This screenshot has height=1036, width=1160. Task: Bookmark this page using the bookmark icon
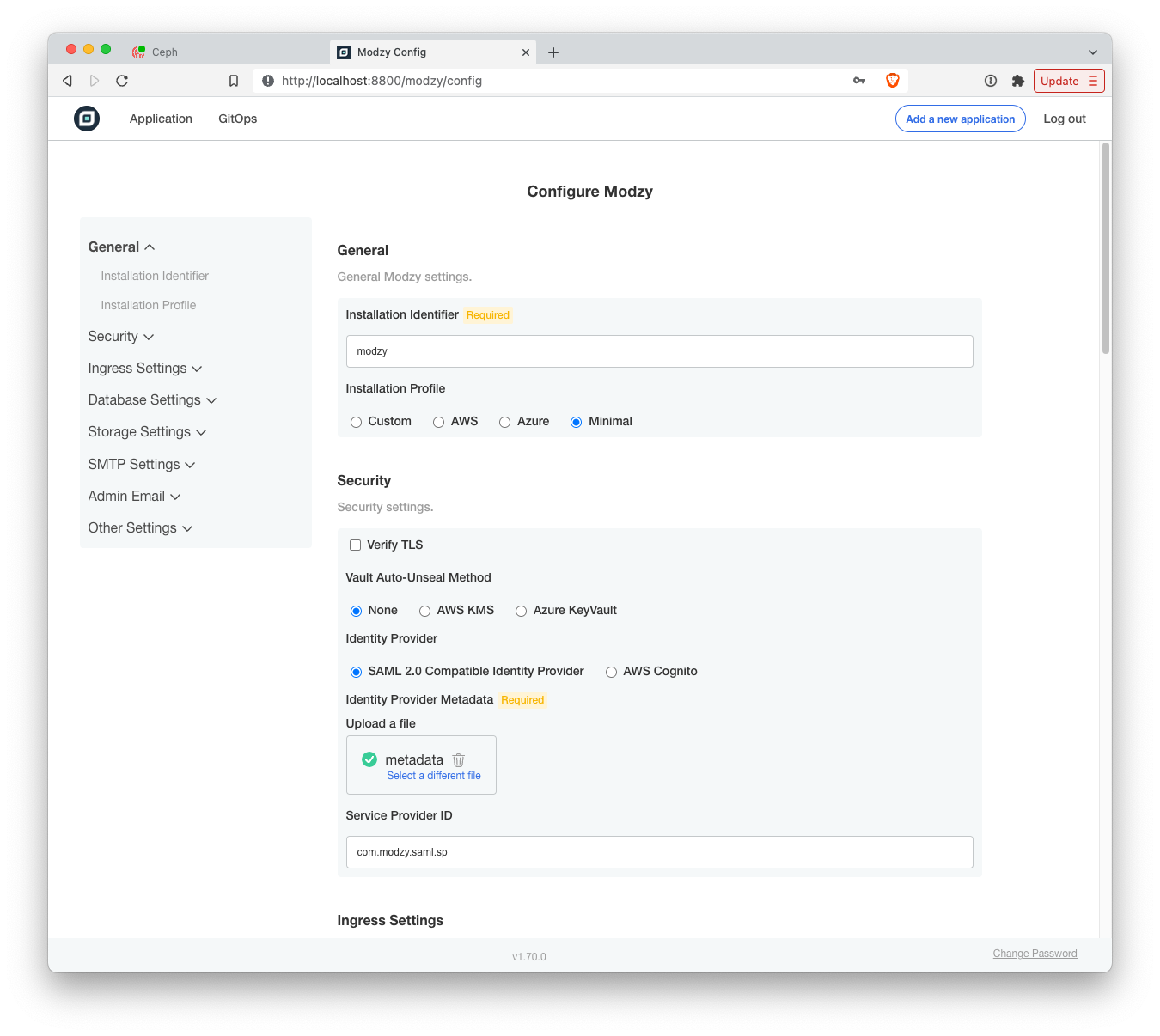point(234,81)
